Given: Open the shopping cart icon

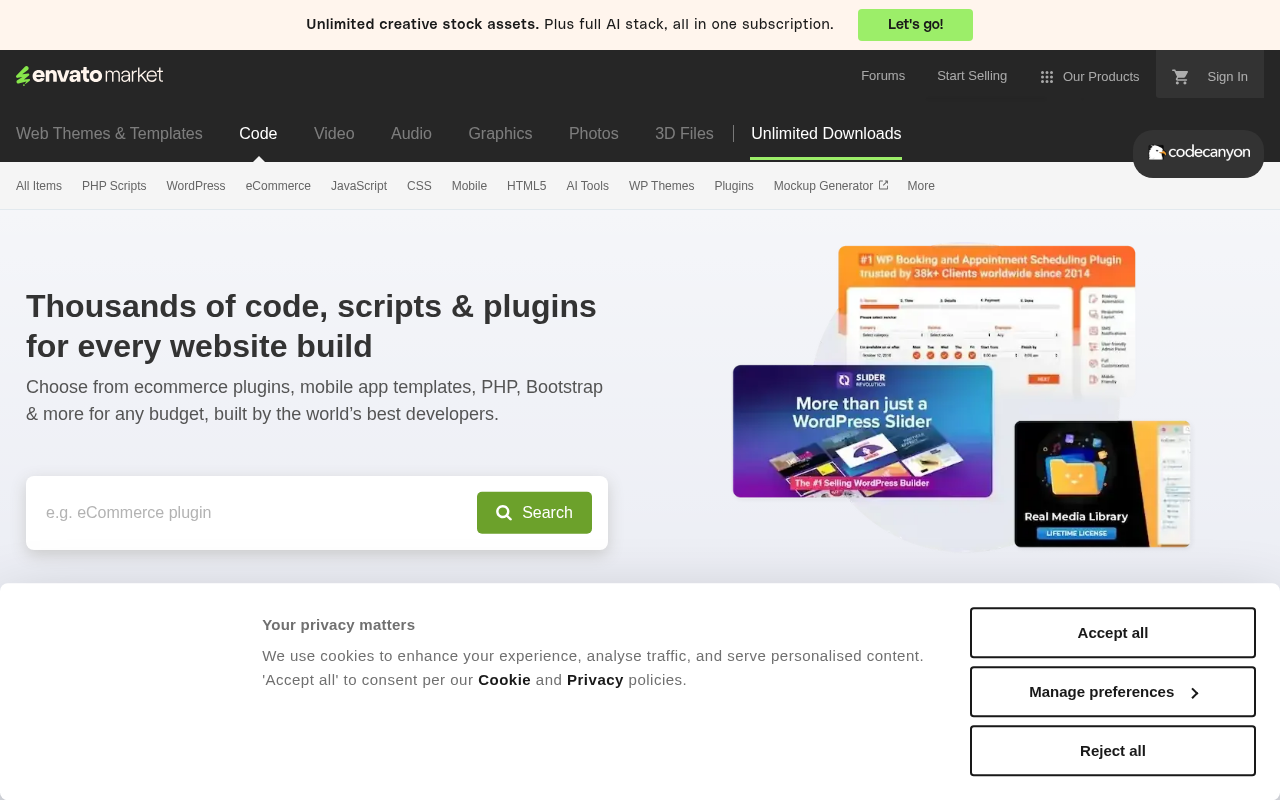Looking at the screenshot, I should [1181, 76].
